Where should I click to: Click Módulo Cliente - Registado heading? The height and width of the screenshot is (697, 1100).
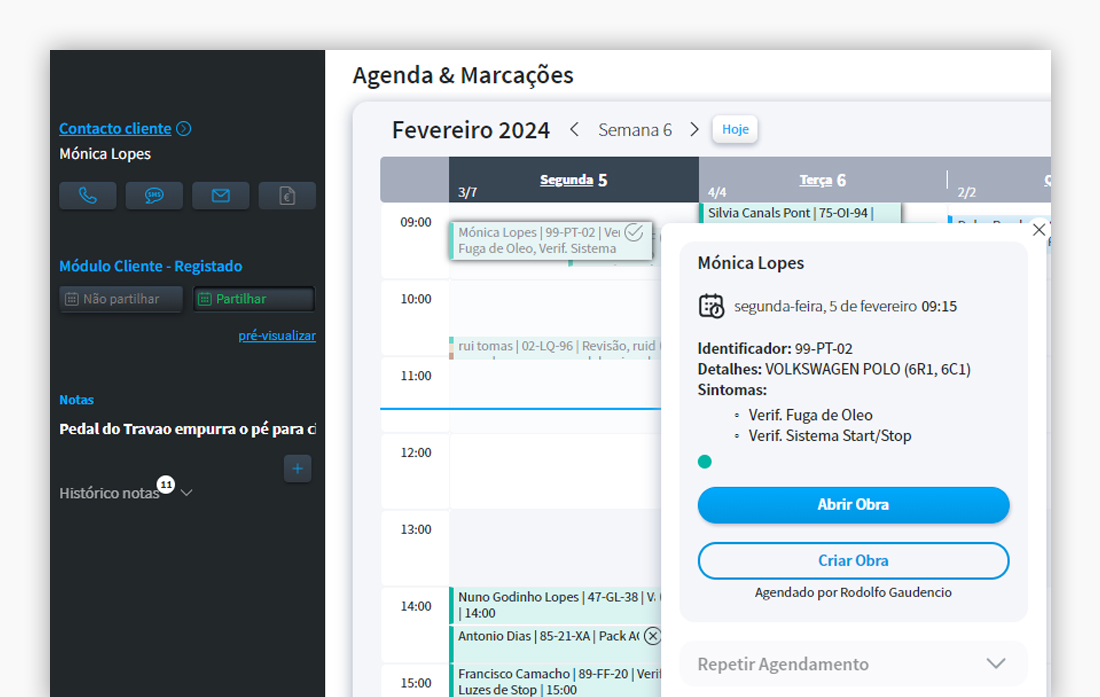tap(151, 266)
